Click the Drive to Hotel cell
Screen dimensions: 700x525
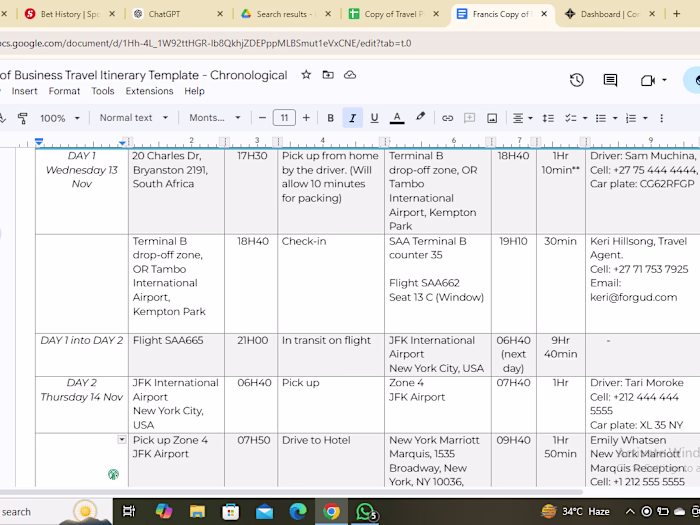(x=331, y=460)
